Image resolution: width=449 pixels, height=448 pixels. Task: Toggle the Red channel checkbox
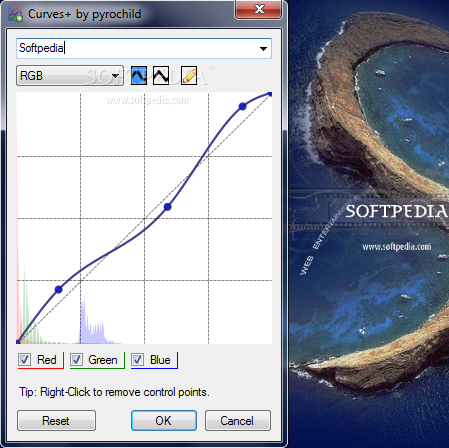click(25, 360)
